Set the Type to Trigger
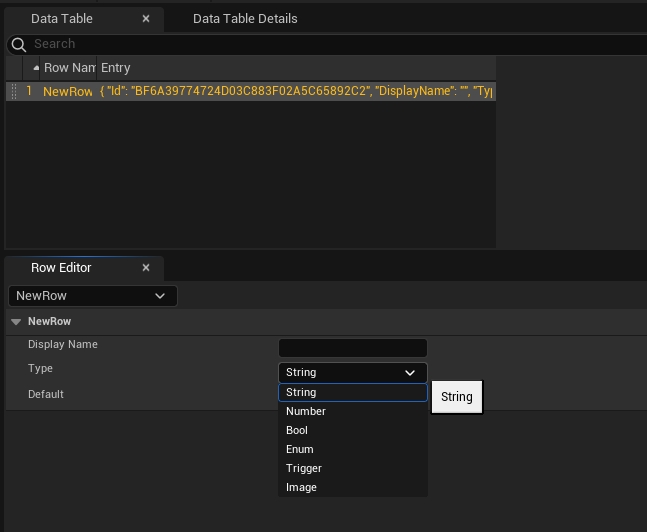 pyautogui.click(x=304, y=468)
